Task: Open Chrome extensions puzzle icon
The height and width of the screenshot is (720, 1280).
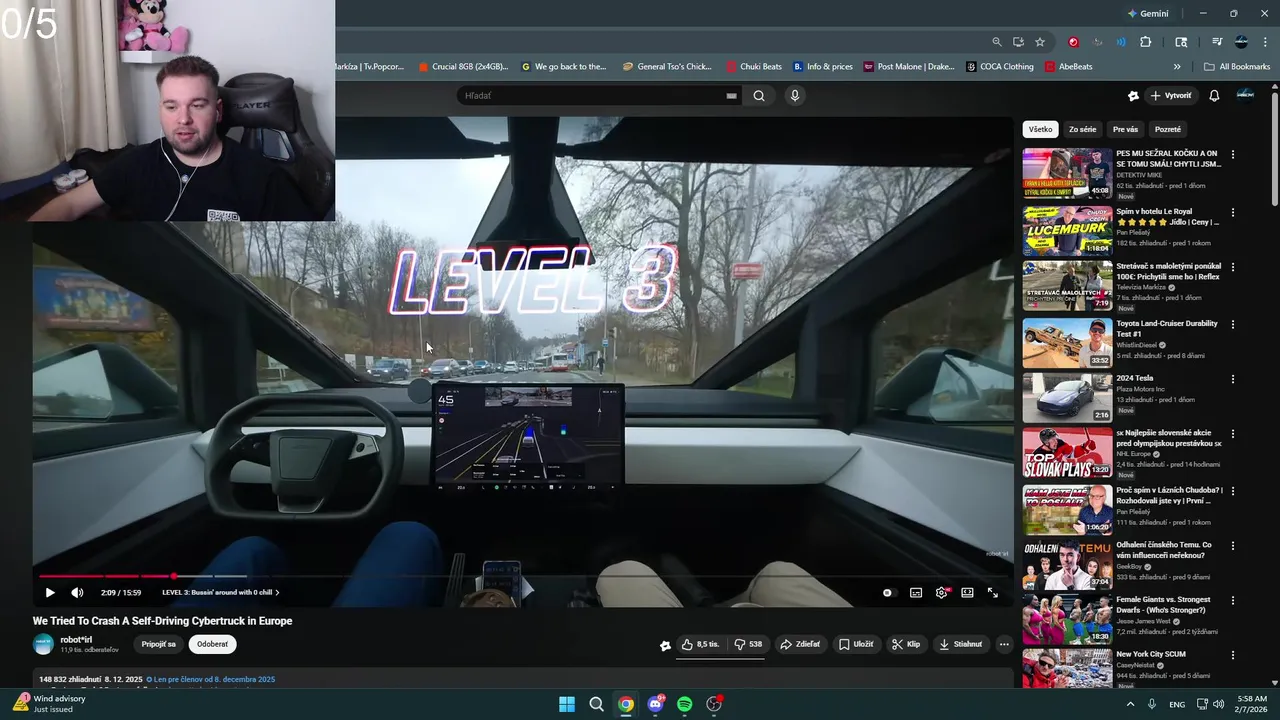Action: 1146,42
